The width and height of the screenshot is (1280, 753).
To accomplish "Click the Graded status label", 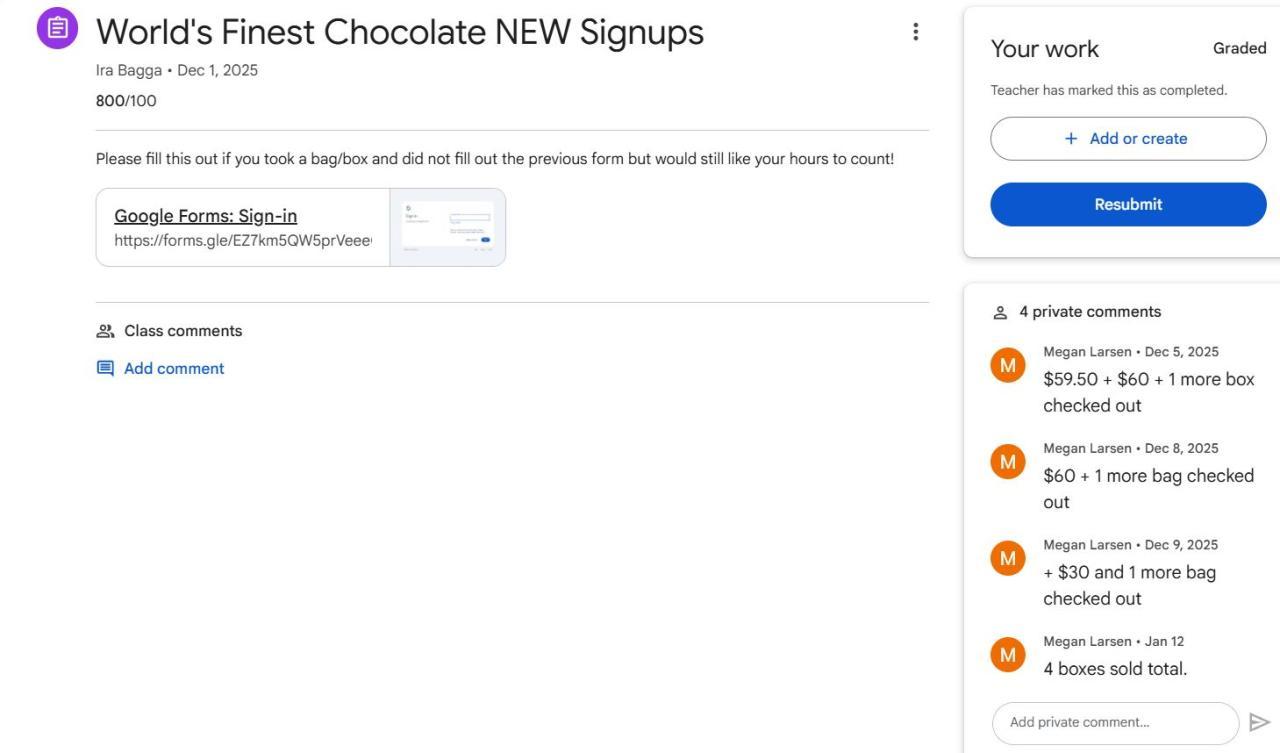I will click(1239, 48).
